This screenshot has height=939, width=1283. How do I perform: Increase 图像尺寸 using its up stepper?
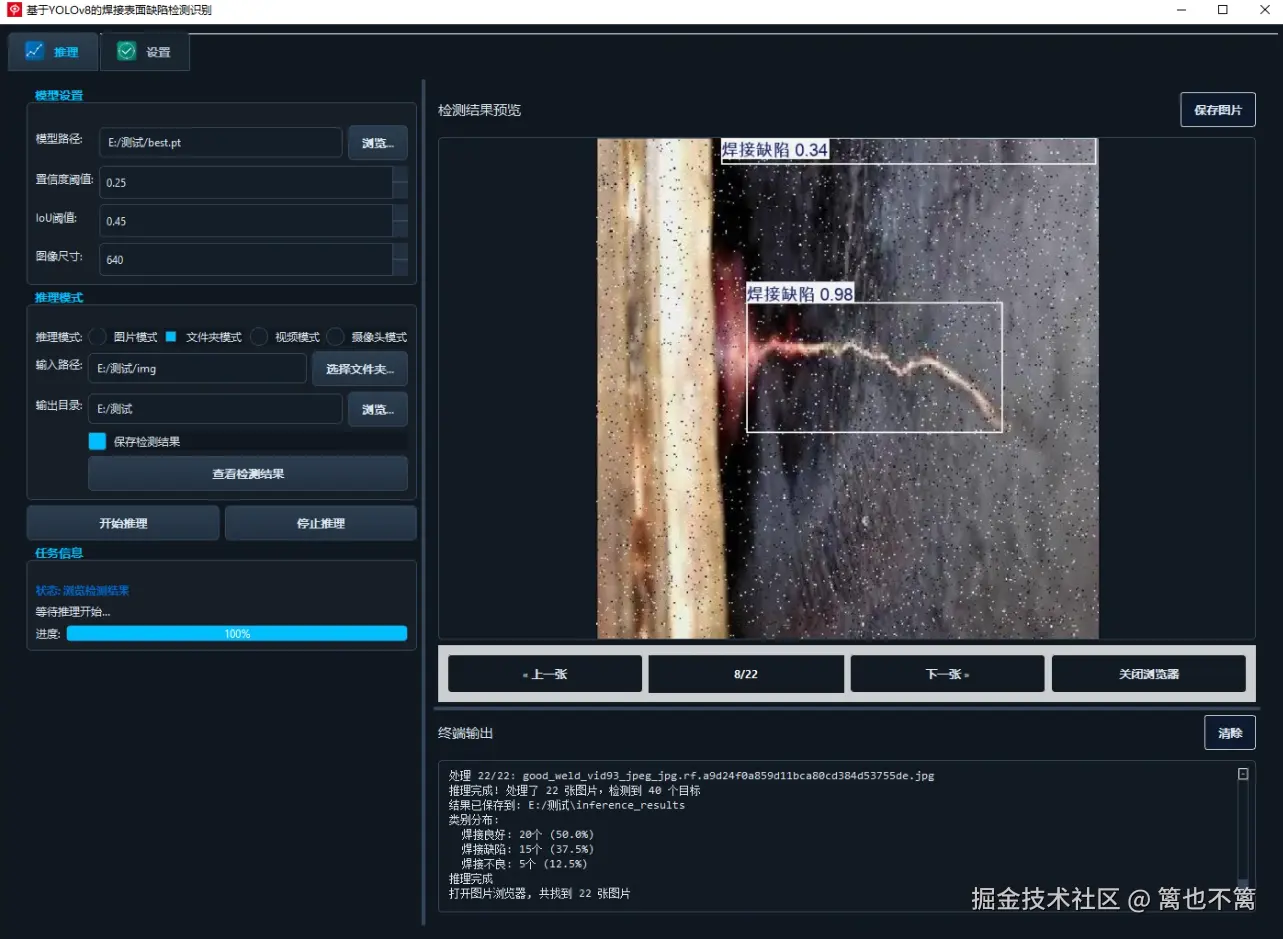click(401, 252)
